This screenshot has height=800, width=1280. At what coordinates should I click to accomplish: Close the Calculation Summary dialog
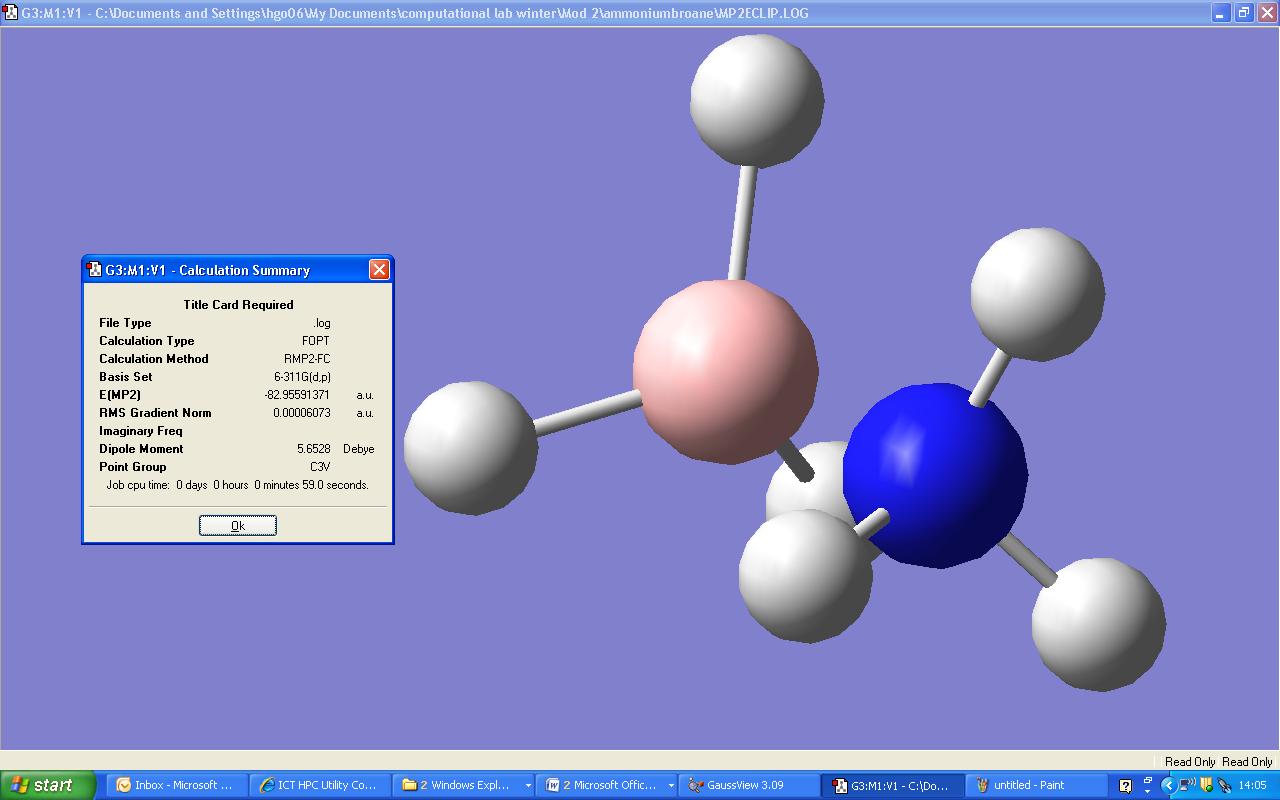click(379, 270)
